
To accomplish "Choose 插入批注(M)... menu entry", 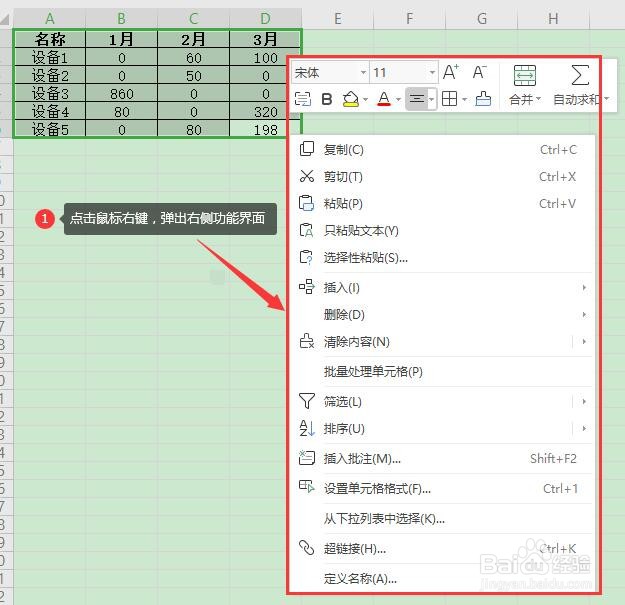I will pos(441,458).
